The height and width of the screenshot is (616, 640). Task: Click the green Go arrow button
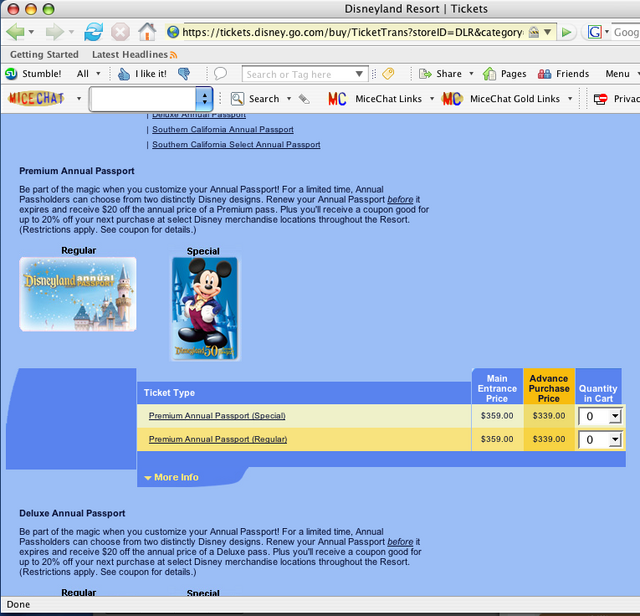pyautogui.click(x=566, y=32)
